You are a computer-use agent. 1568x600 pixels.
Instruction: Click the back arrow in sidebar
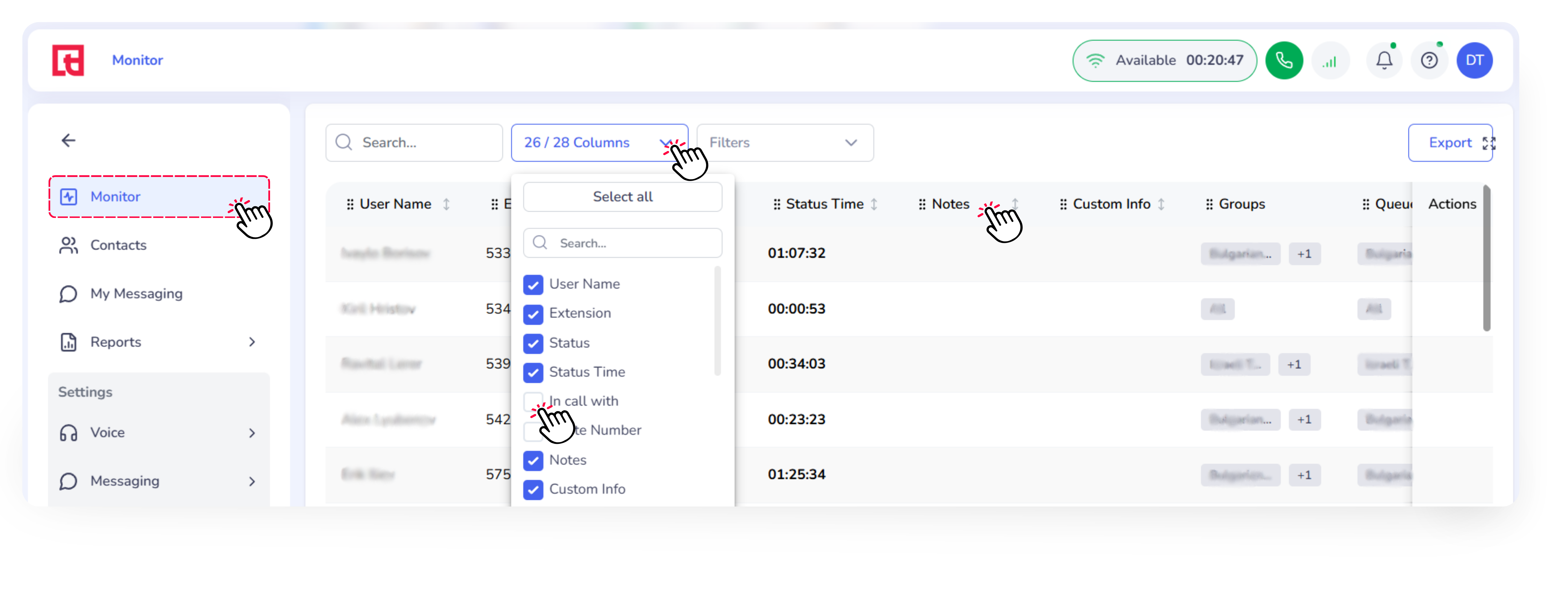pos(69,141)
